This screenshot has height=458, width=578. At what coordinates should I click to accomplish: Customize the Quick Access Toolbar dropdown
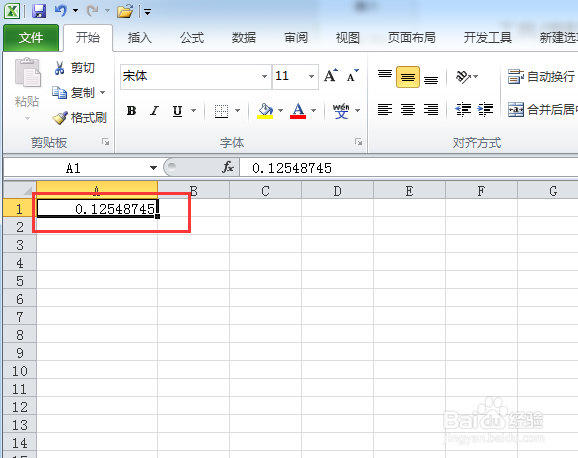point(147,12)
